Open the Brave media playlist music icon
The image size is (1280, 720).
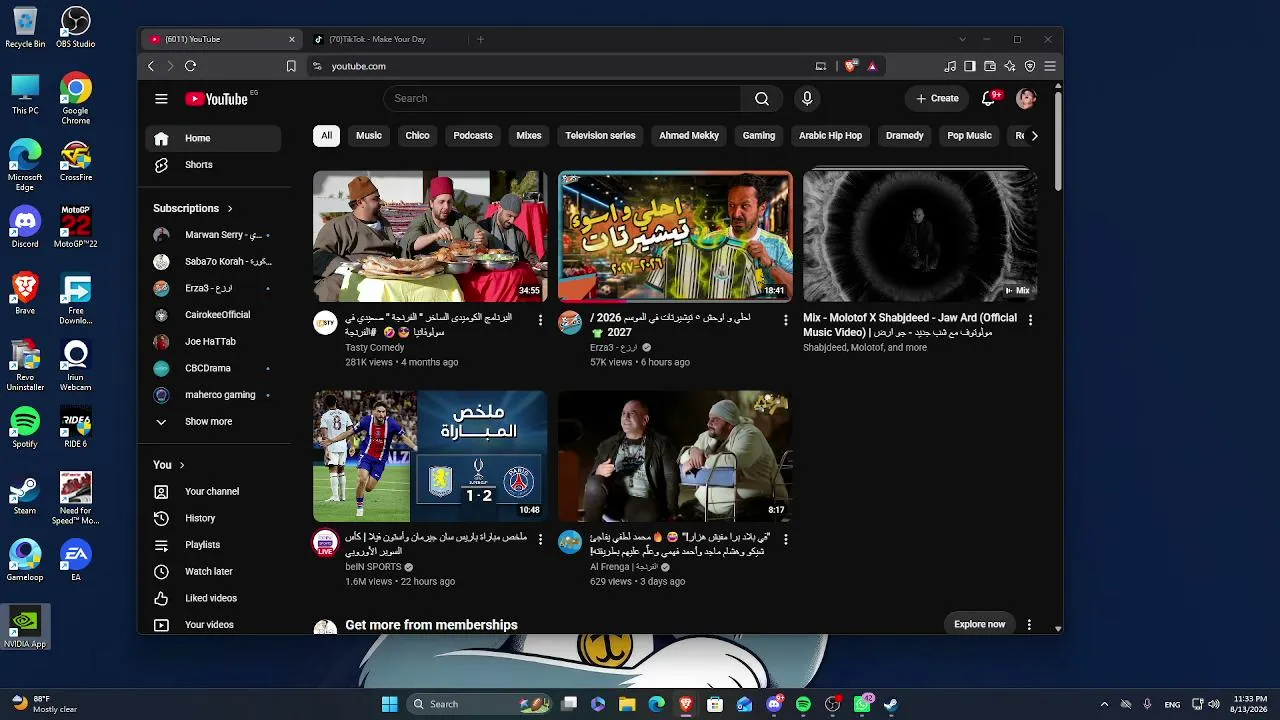point(950,66)
